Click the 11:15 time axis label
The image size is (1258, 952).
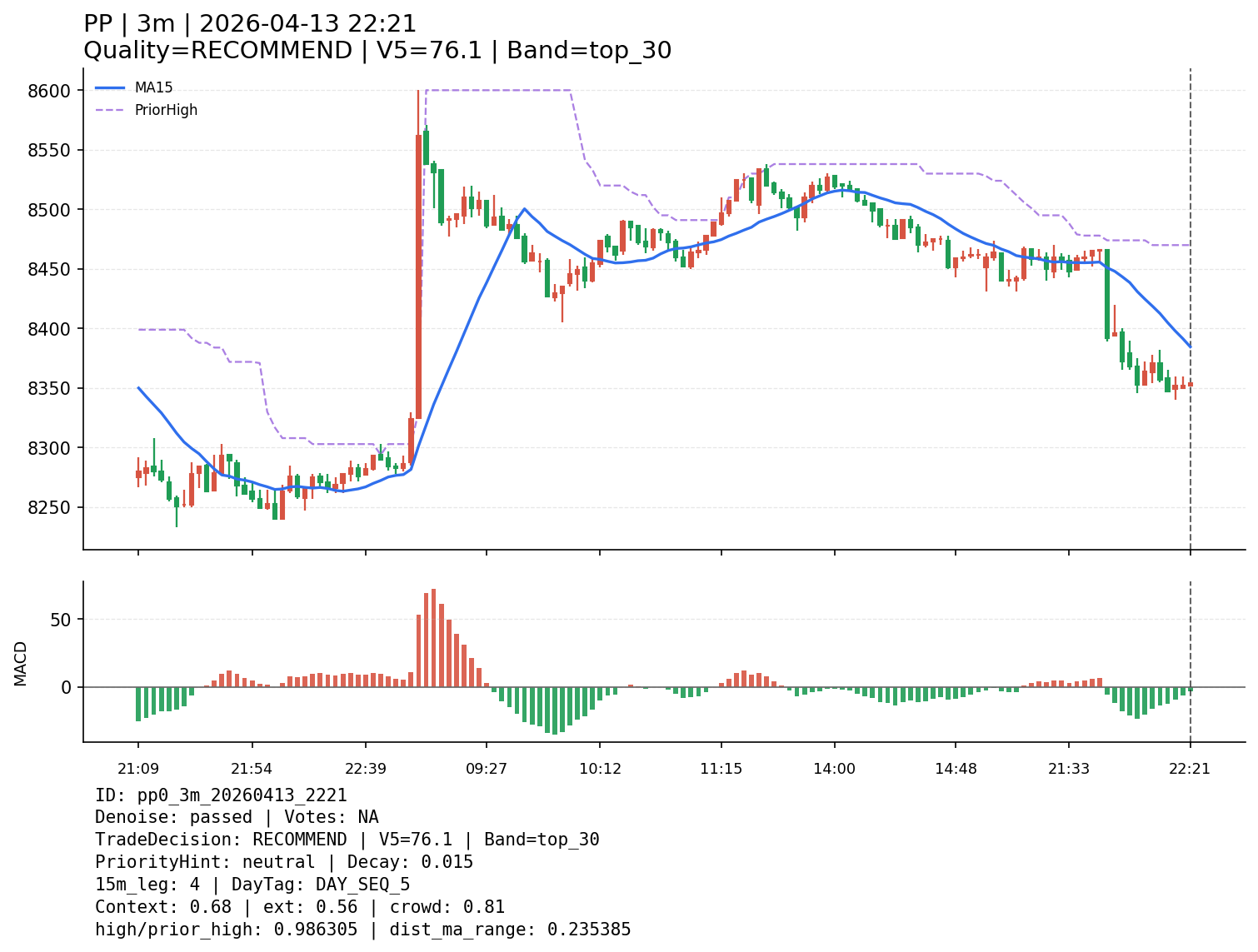click(x=721, y=769)
